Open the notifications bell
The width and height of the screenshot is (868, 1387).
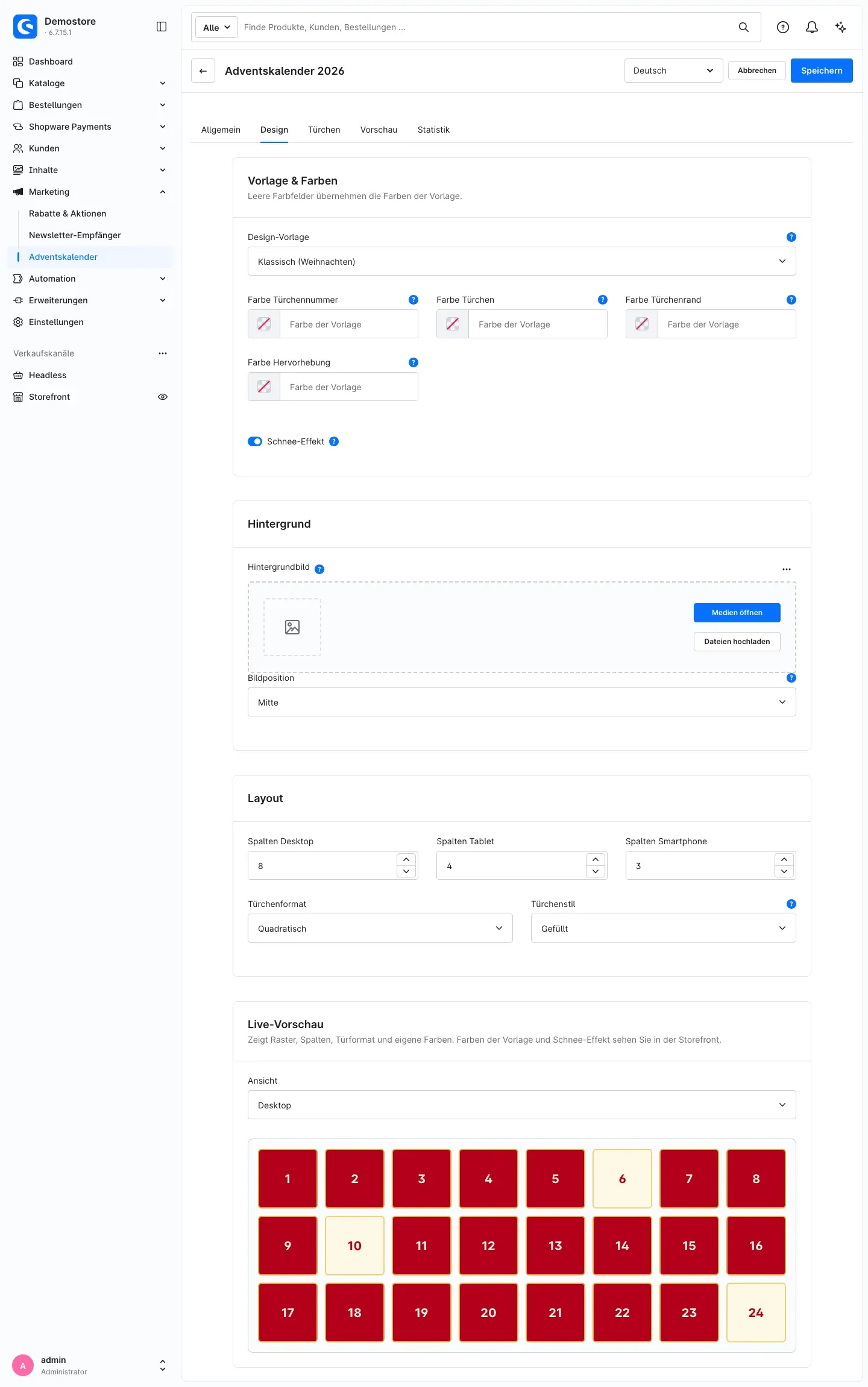812,27
